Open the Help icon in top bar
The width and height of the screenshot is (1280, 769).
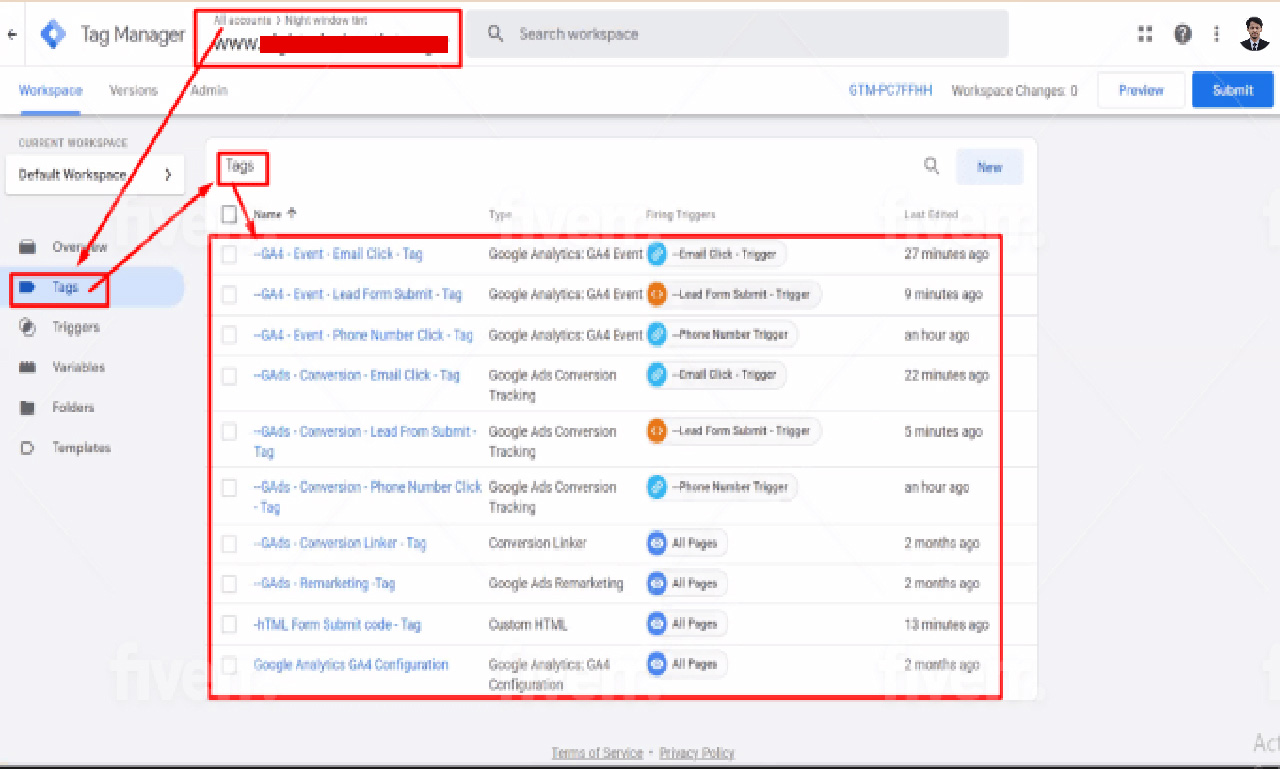(x=1183, y=33)
